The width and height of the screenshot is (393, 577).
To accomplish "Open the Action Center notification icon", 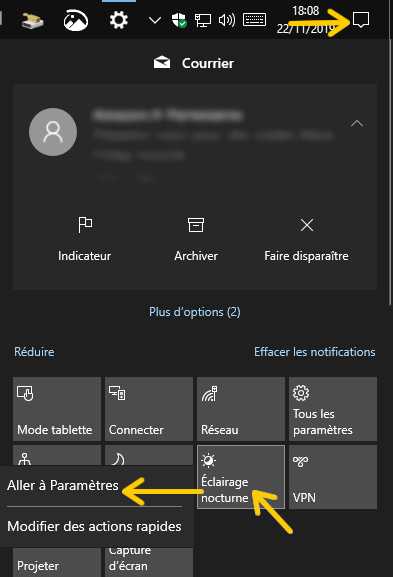I will tap(361, 19).
